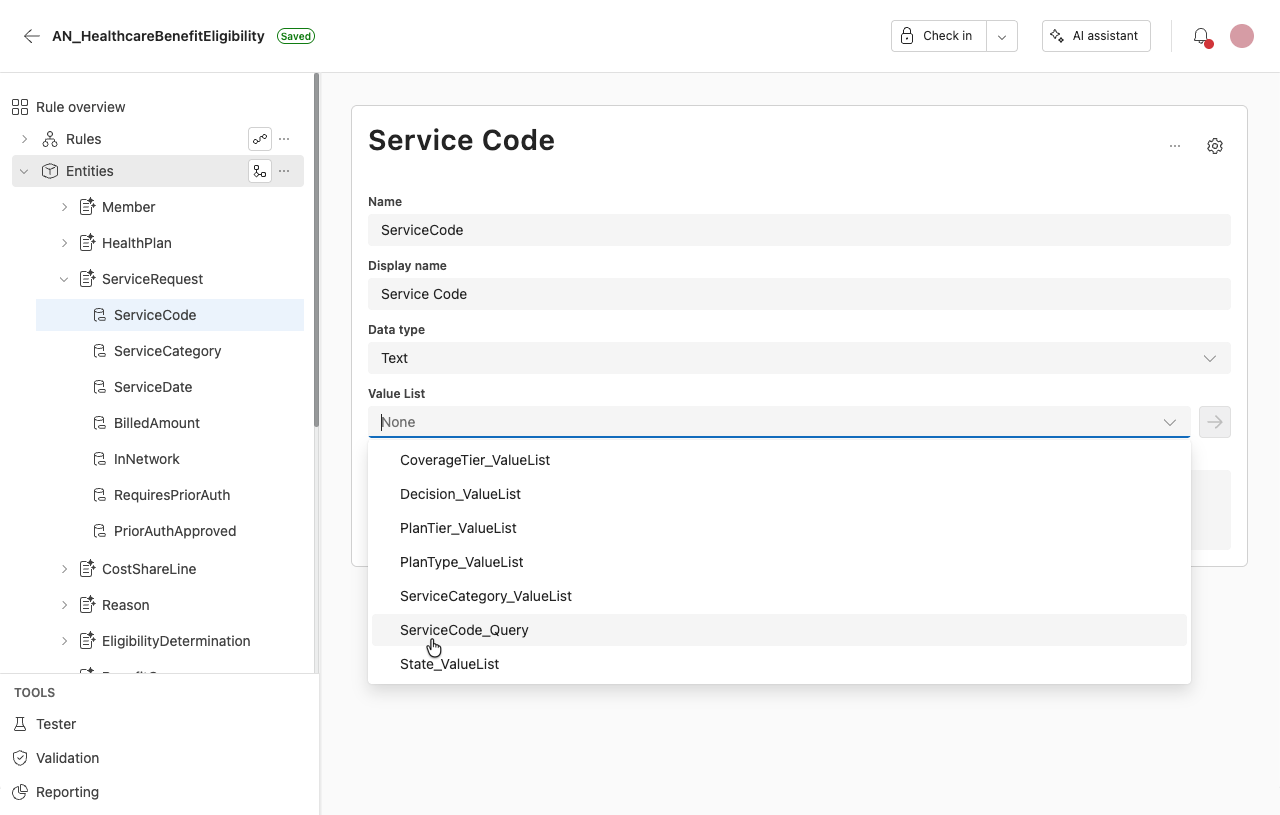Expand the HealthPlan entity
1280x815 pixels.
point(65,243)
